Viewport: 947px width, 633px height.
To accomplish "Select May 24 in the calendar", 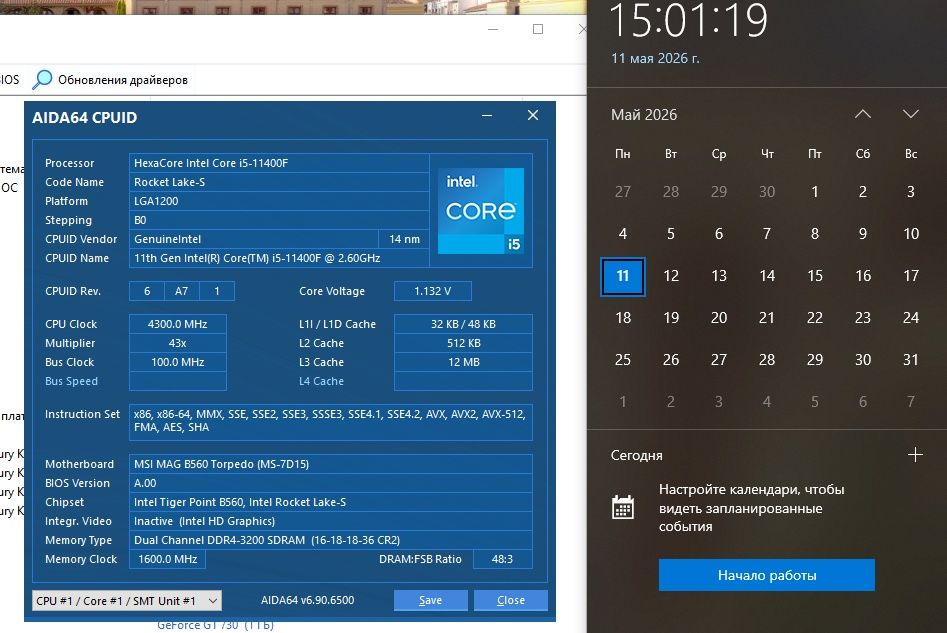I will point(911,318).
